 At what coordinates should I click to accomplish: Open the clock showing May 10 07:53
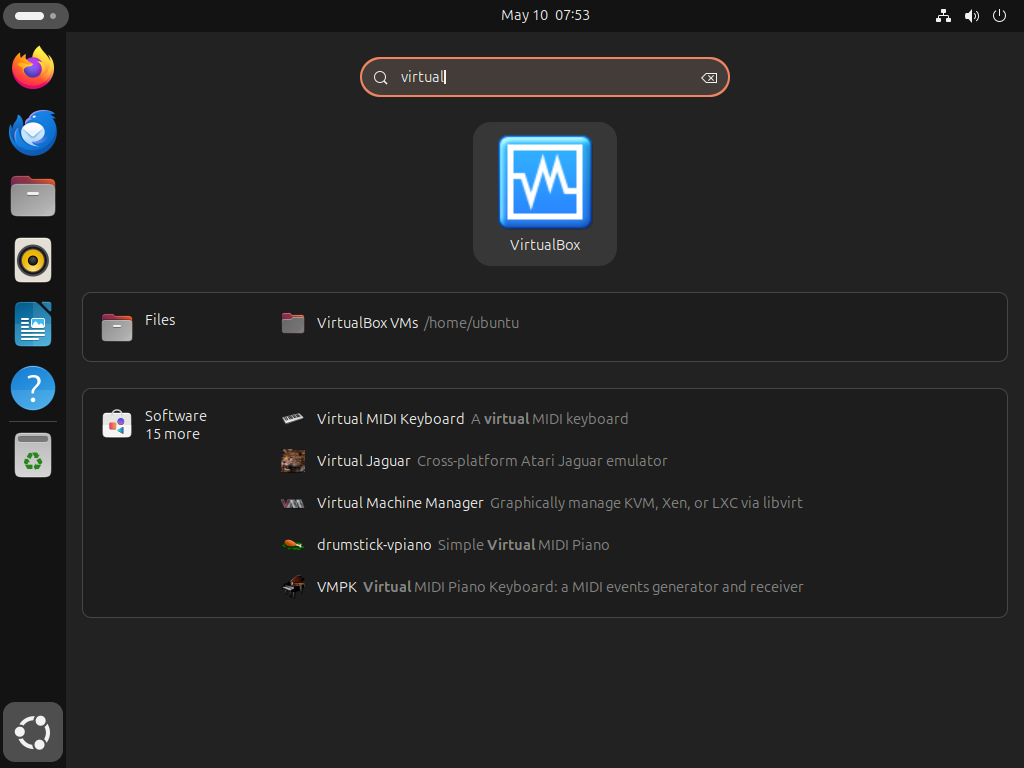[x=545, y=16]
